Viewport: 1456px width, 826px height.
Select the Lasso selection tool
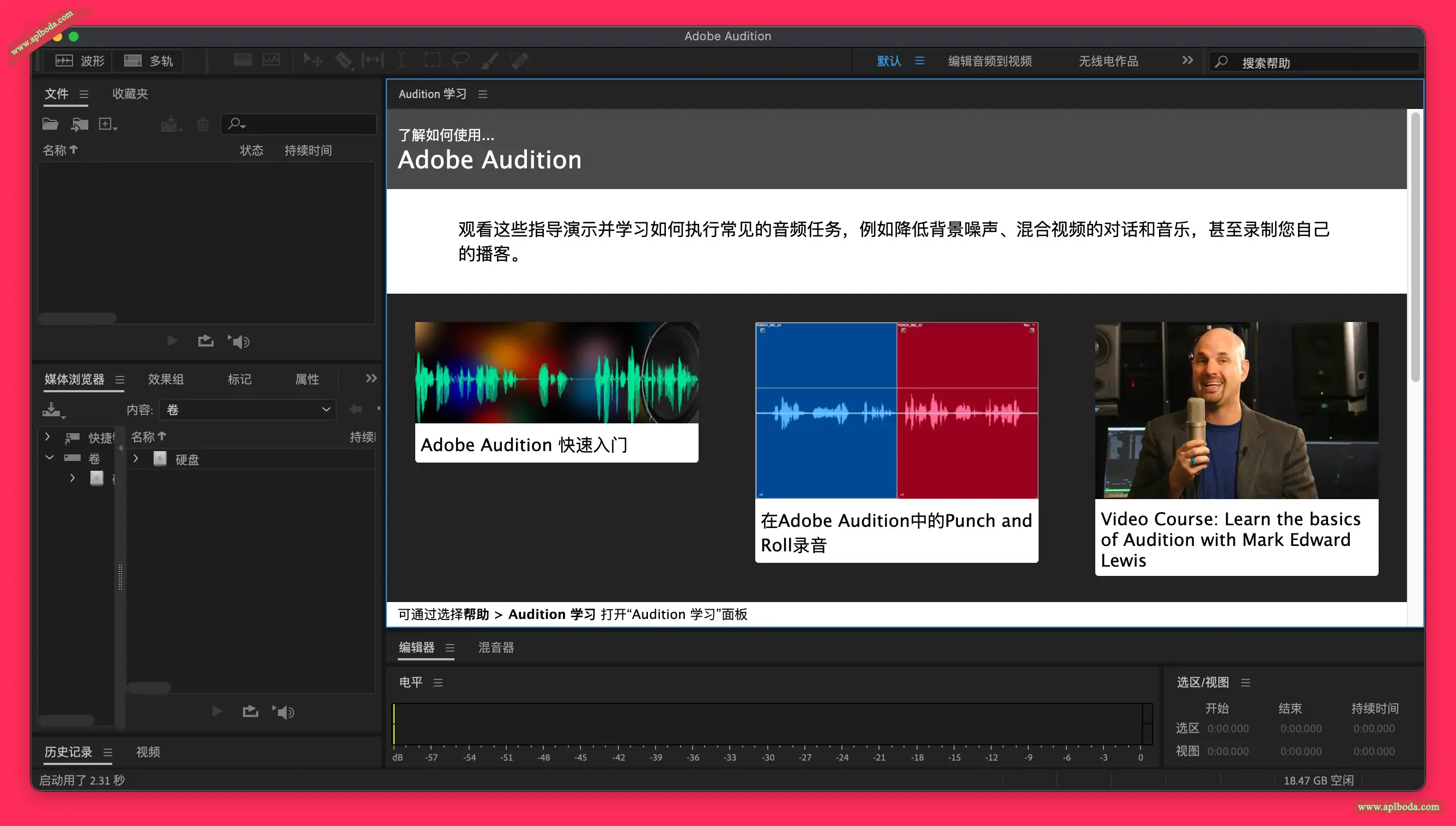click(x=460, y=60)
